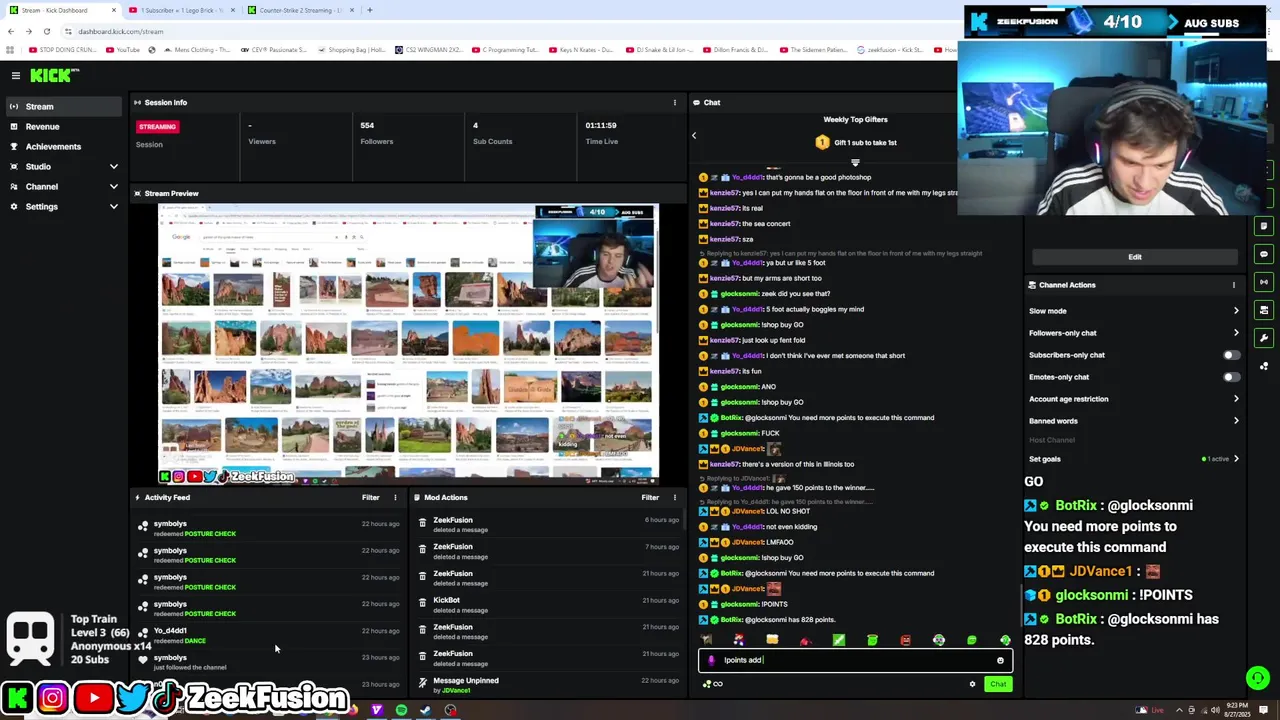Click Kick icon in bottom social overlay
The height and width of the screenshot is (720, 1280).
coord(17,697)
